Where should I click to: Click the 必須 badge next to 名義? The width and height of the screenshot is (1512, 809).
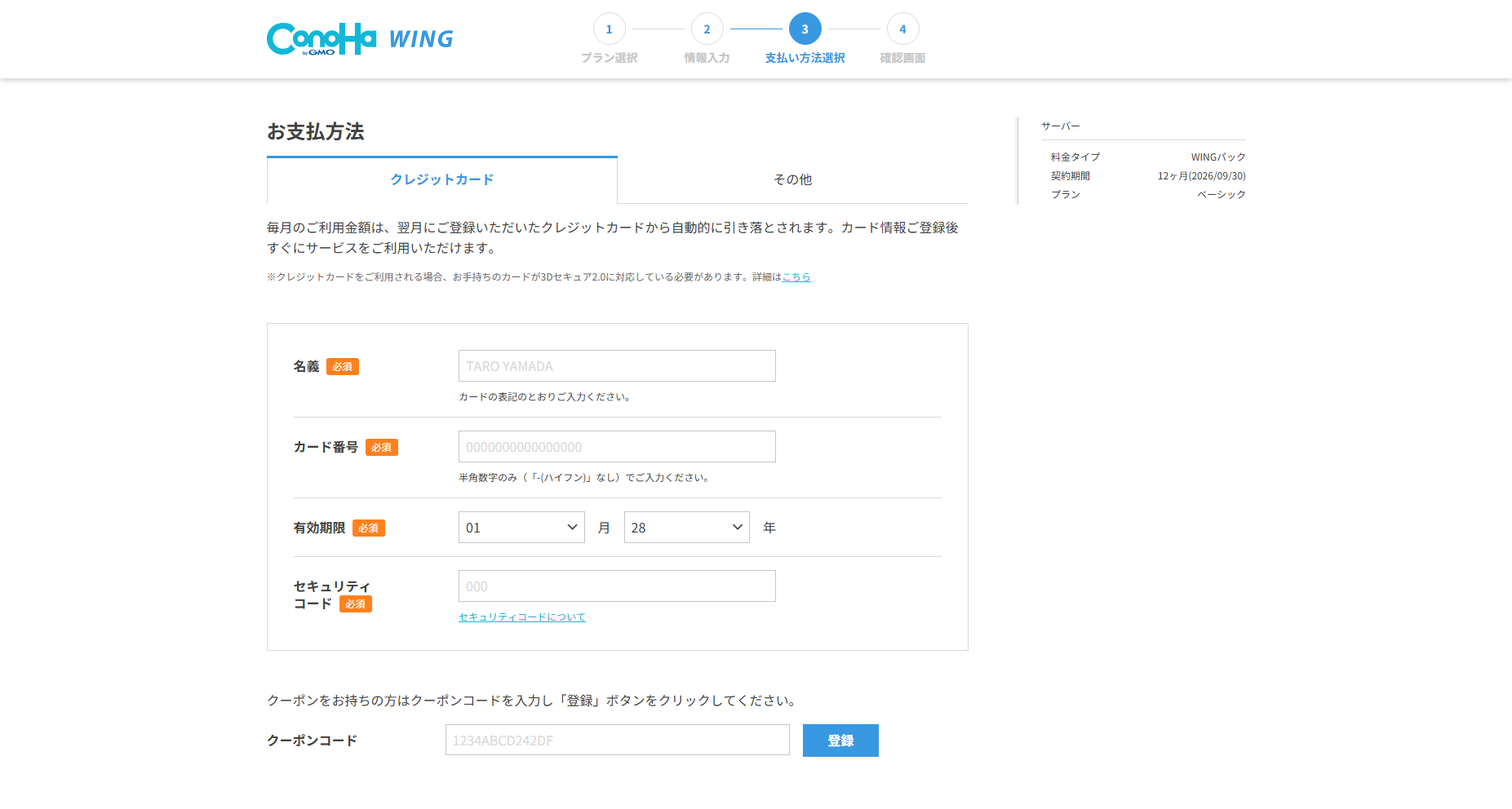tap(342, 366)
